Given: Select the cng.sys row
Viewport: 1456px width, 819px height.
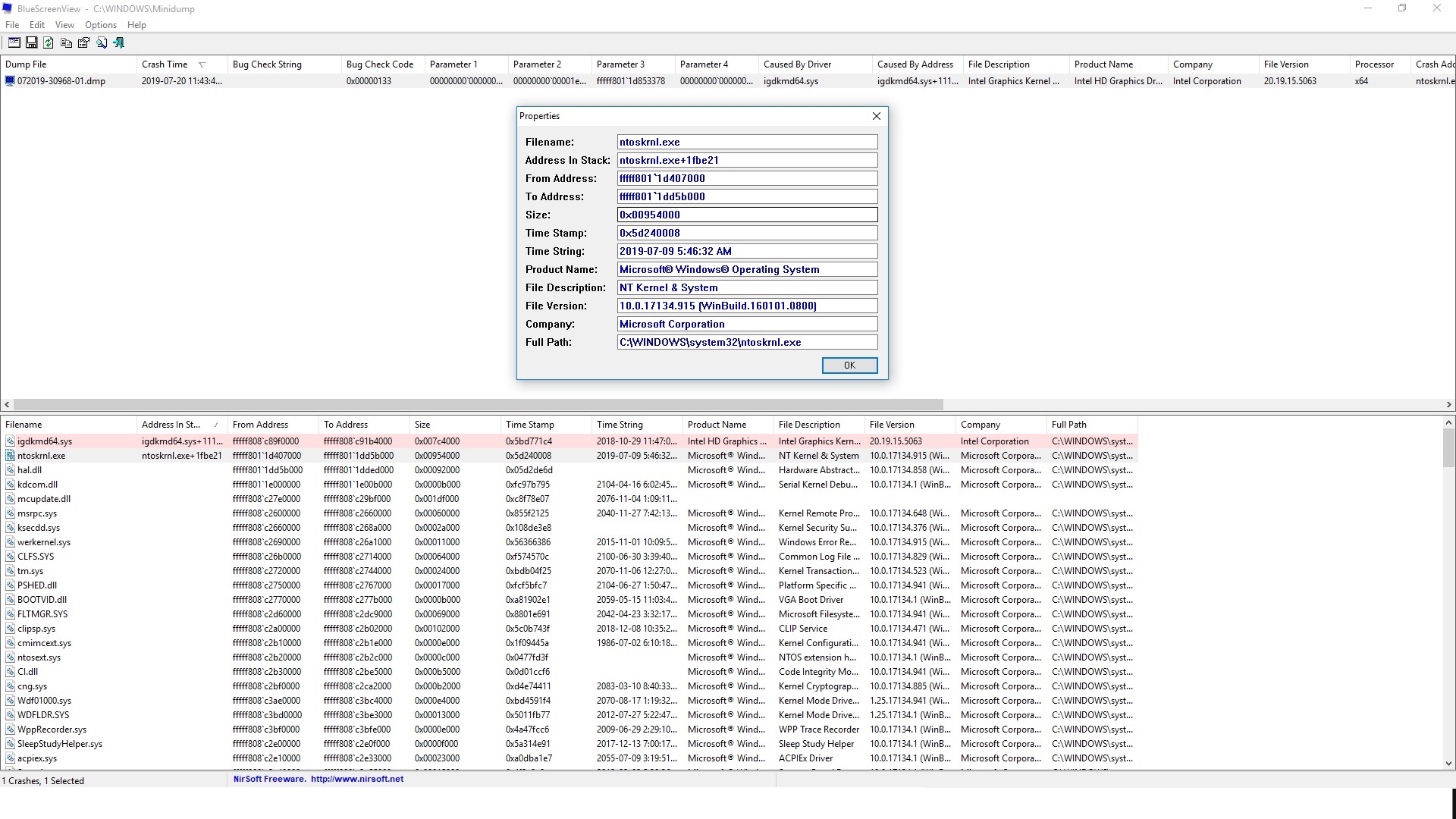Looking at the screenshot, I should tap(569, 686).
